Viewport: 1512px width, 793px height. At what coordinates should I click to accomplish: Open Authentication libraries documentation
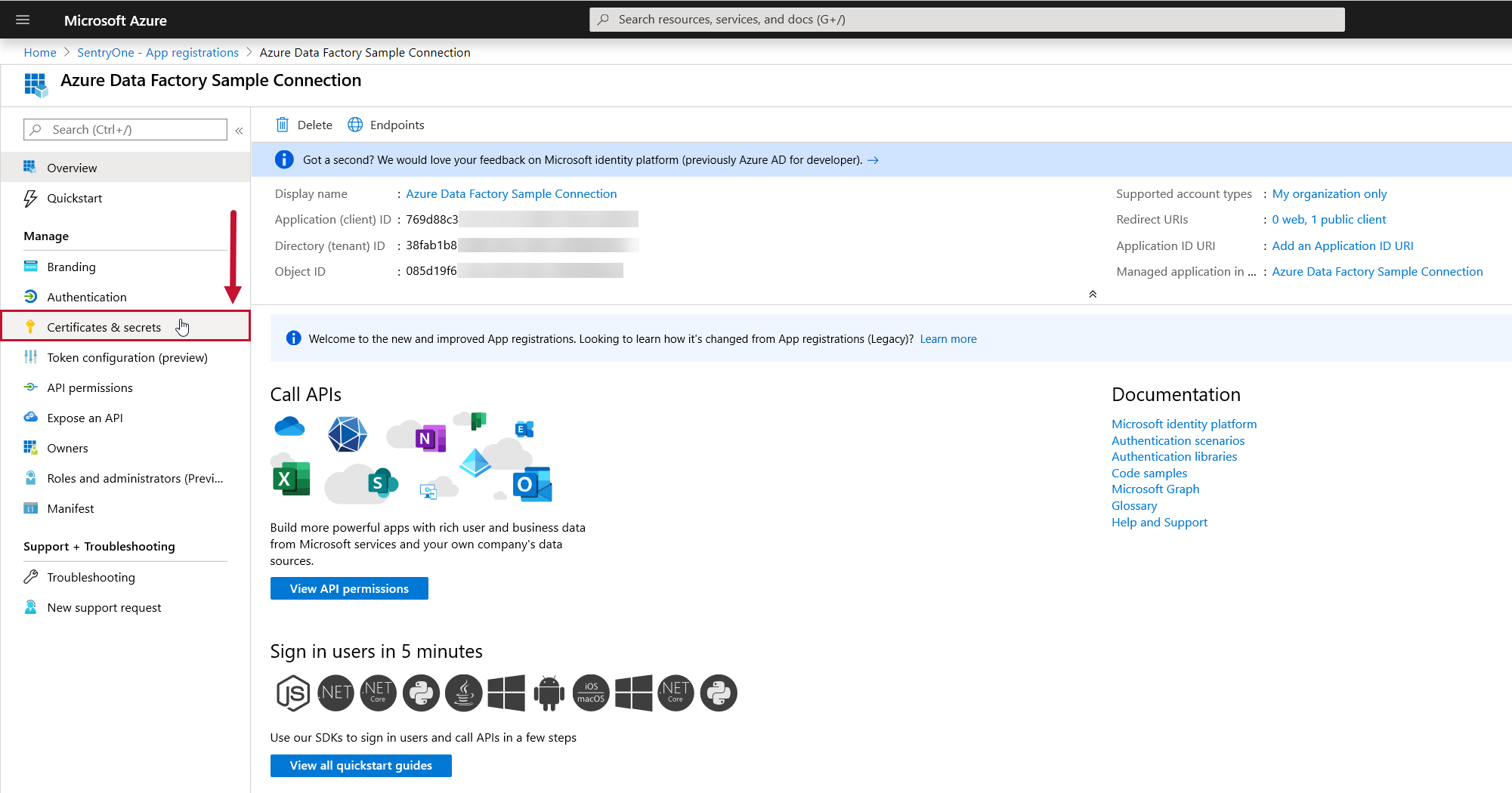1174,456
